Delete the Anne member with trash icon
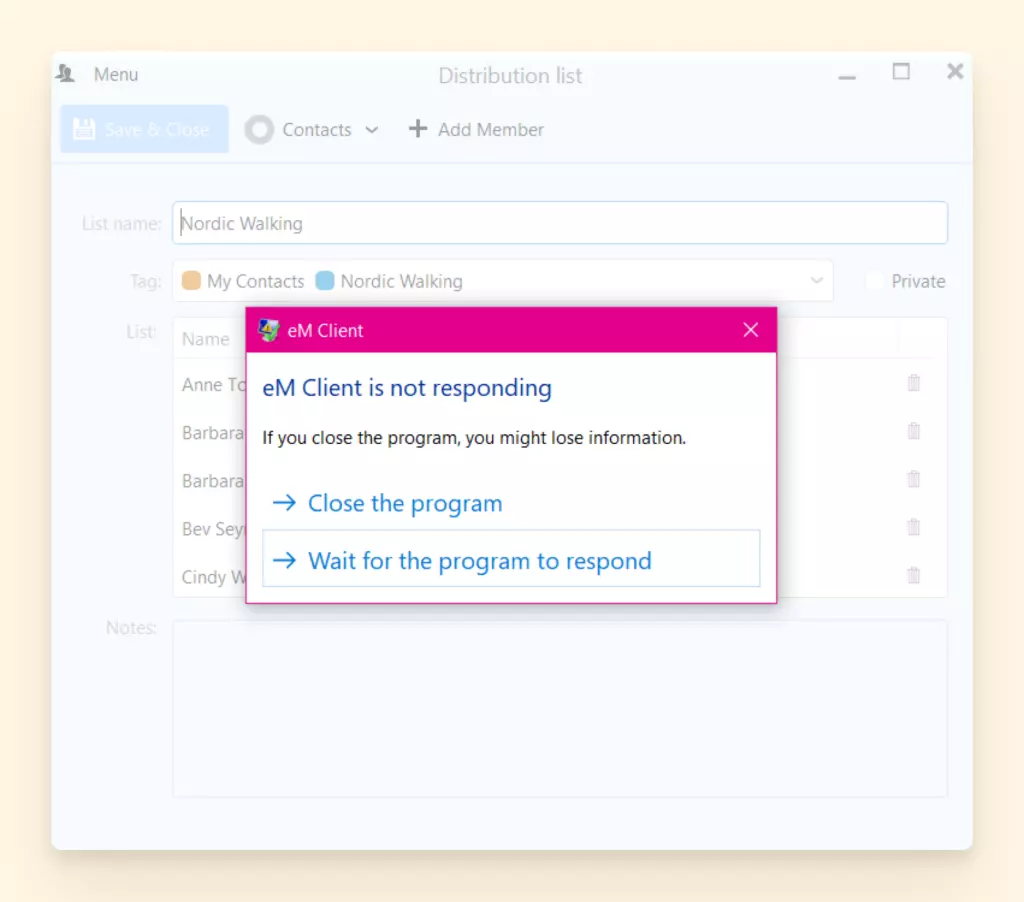Screen dimensions: 1024x902 pos(914,383)
